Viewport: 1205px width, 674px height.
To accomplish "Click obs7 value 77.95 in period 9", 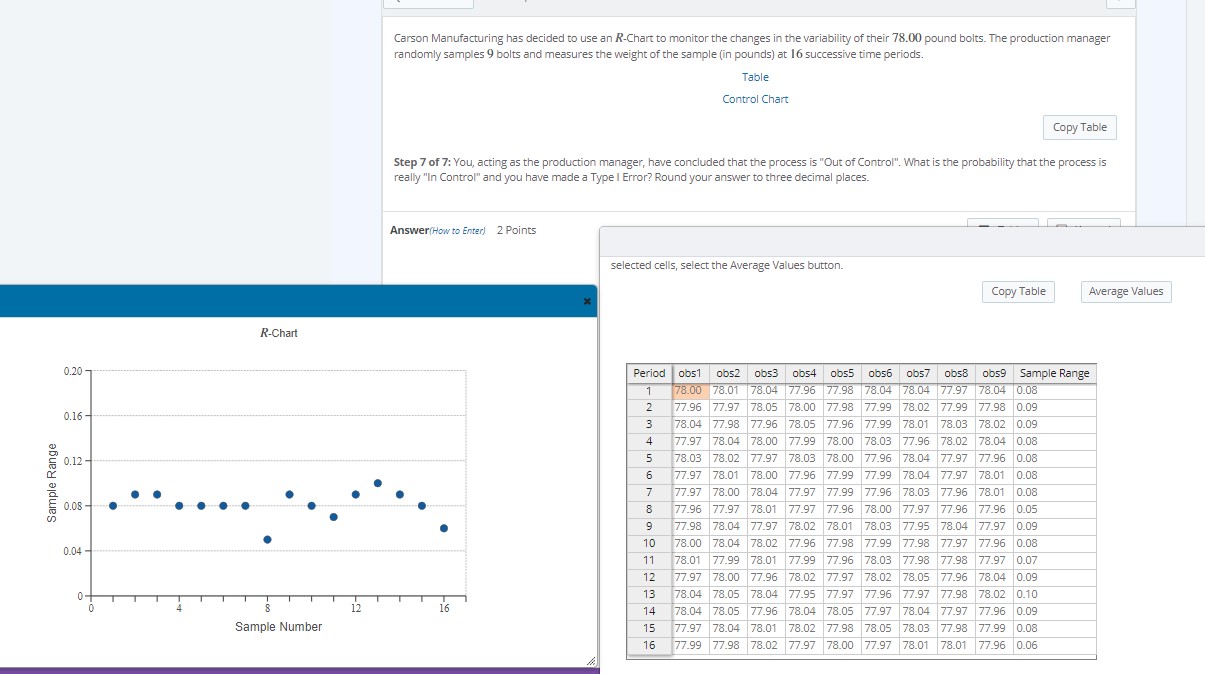I will (918, 526).
